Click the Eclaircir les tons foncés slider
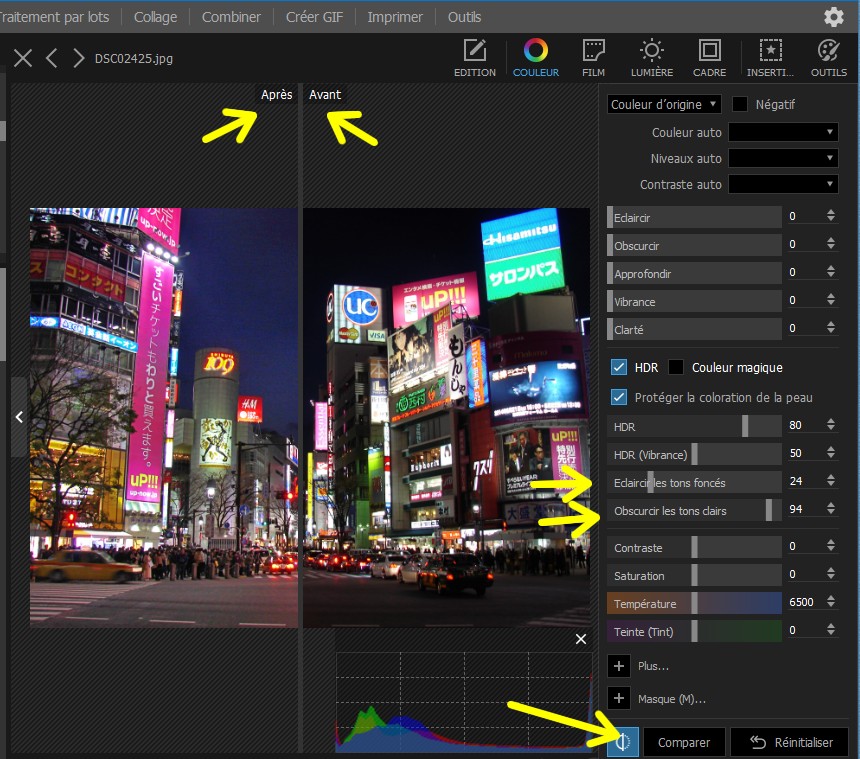Screen dimensions: 860x759 click(x=694, y=482)
